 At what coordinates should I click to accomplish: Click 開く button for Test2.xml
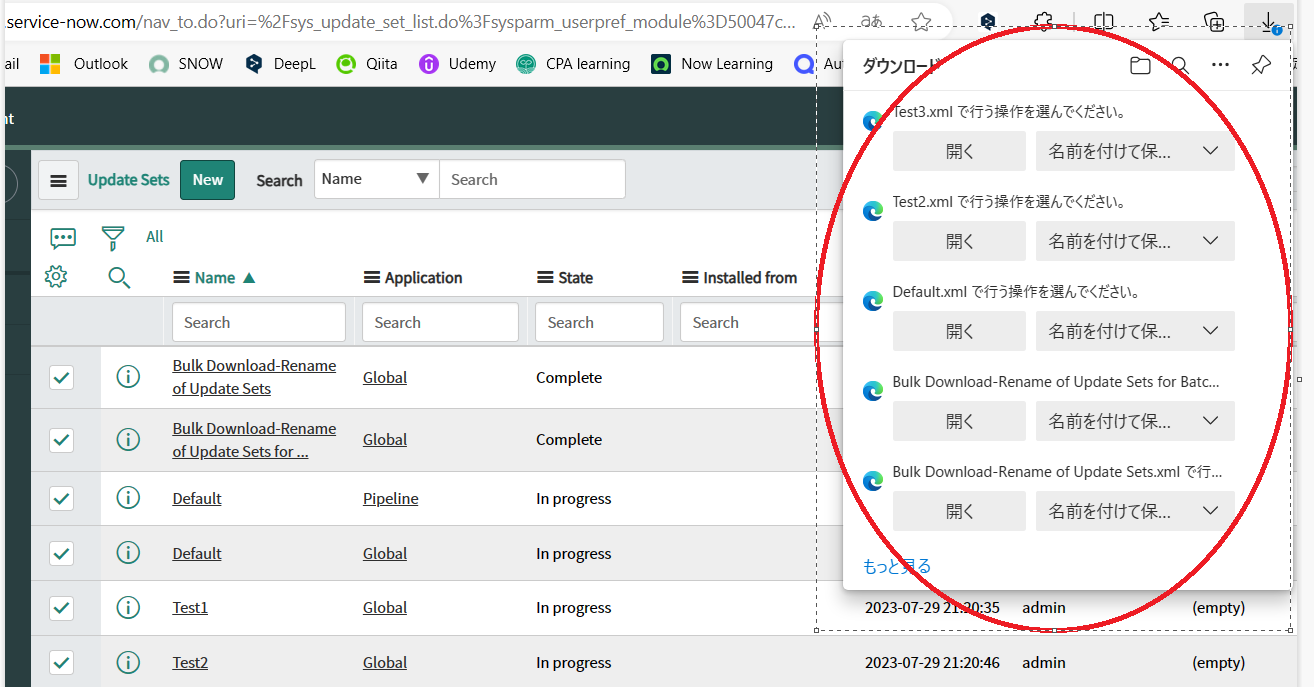coord(959,241)
